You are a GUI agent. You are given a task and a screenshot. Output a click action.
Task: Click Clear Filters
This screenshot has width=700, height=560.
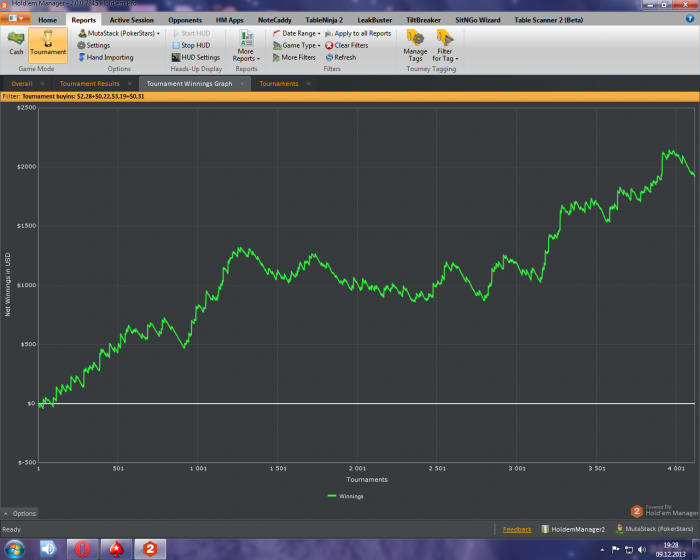tap(347, 45)
